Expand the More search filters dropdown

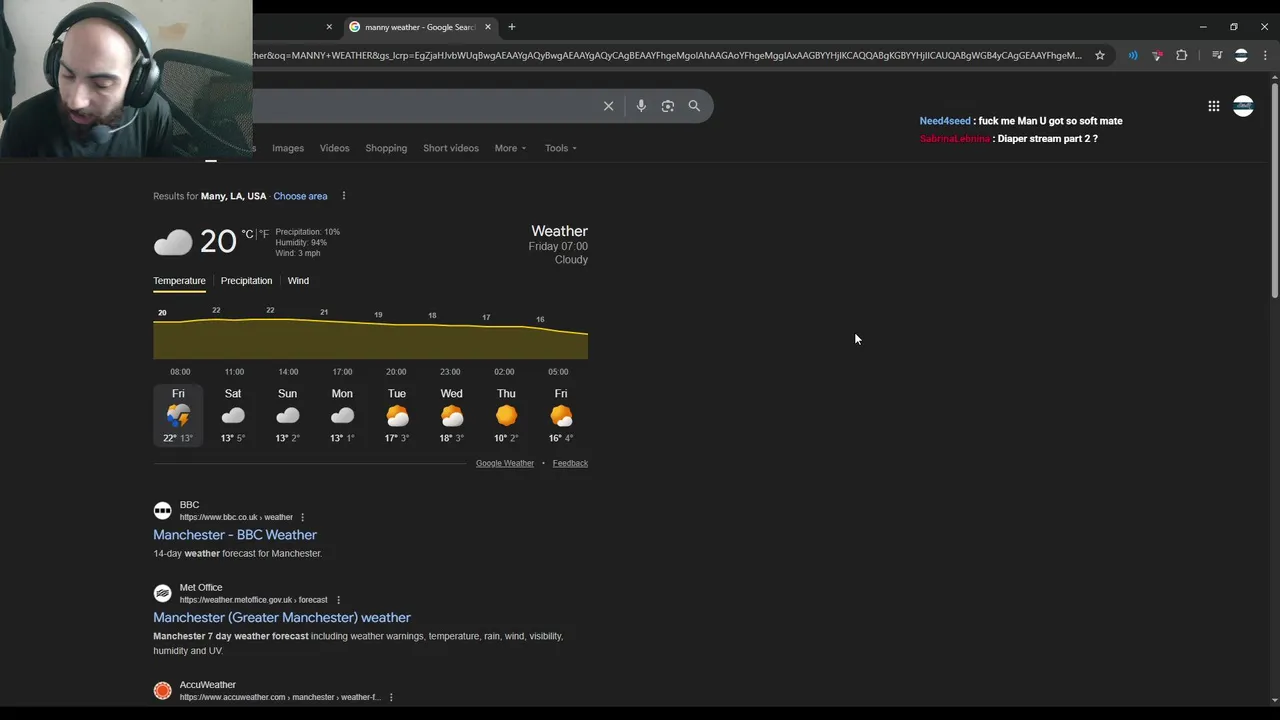pyautogui.click(x=510, y=148)
